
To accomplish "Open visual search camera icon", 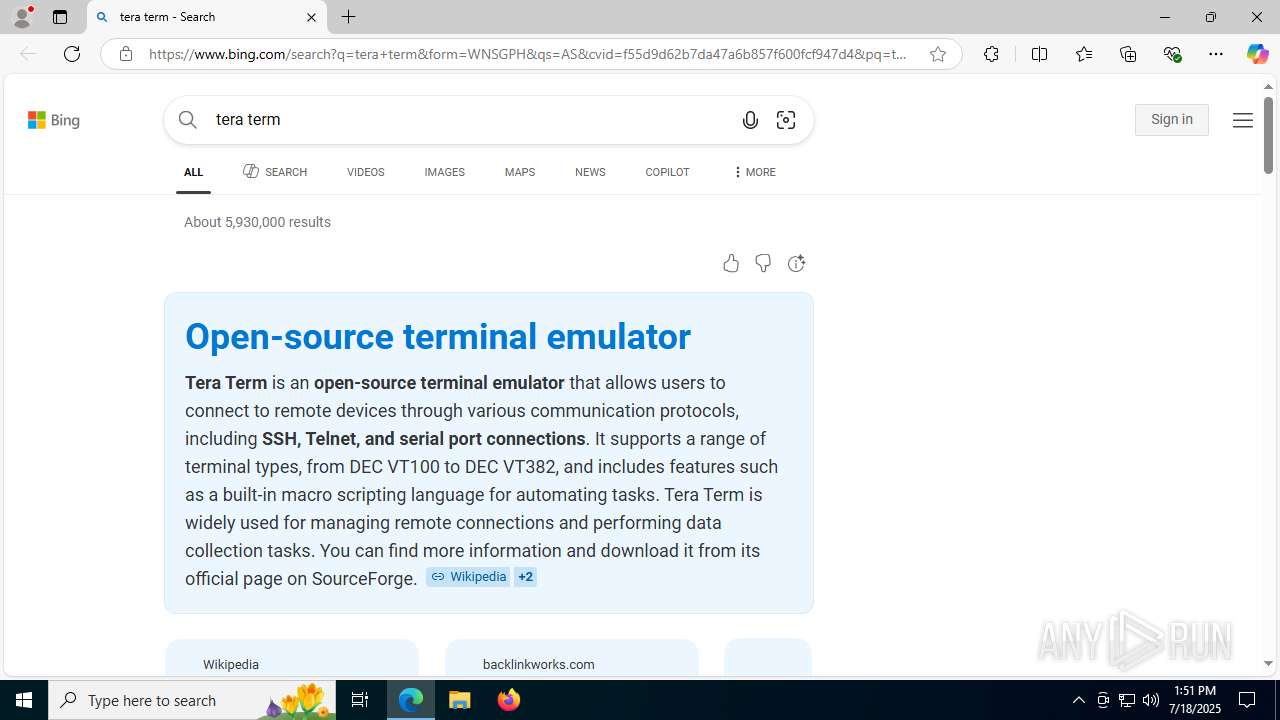I will click(786, 120).
